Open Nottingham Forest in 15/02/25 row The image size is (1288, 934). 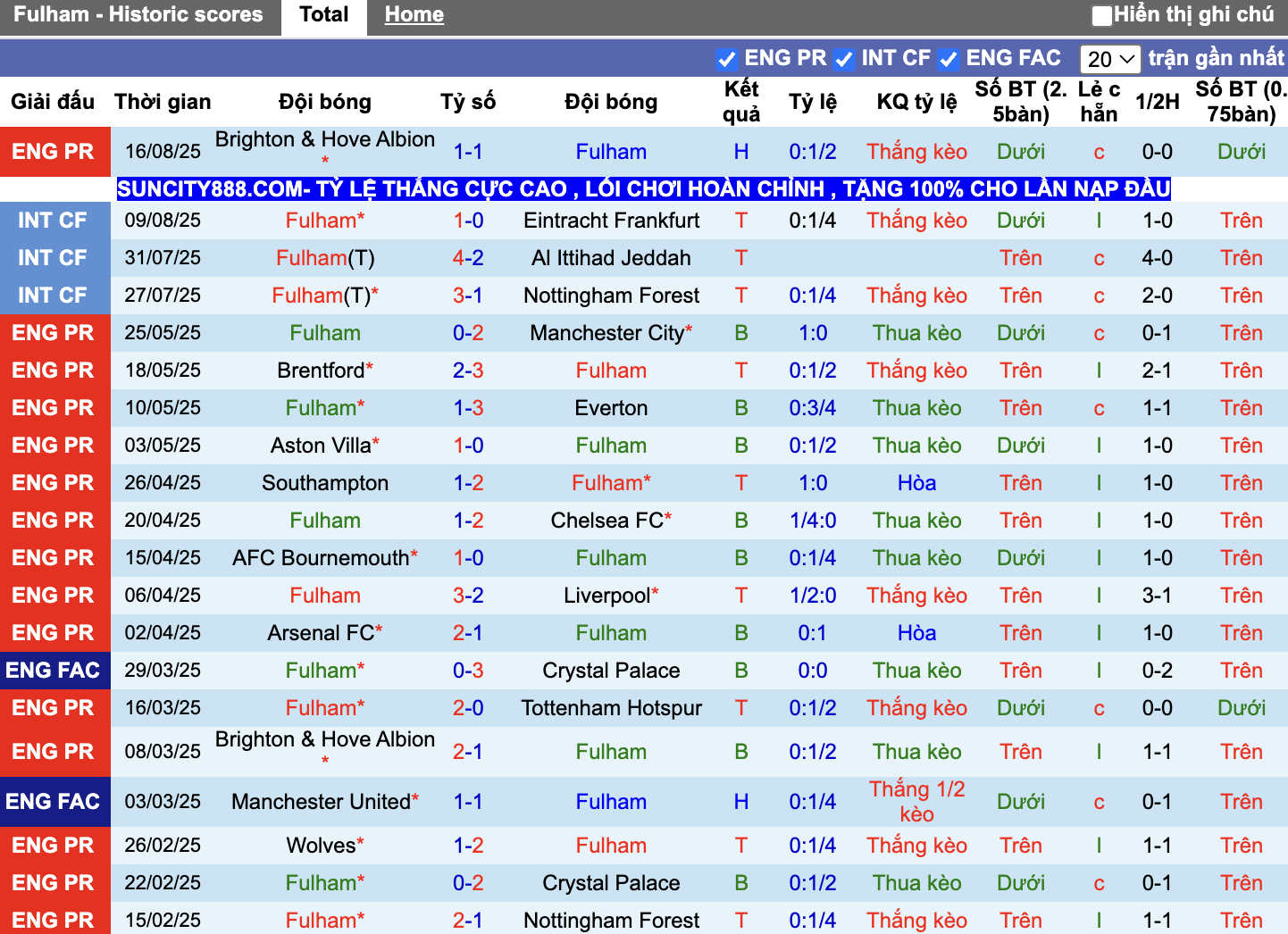coord(612,921)
